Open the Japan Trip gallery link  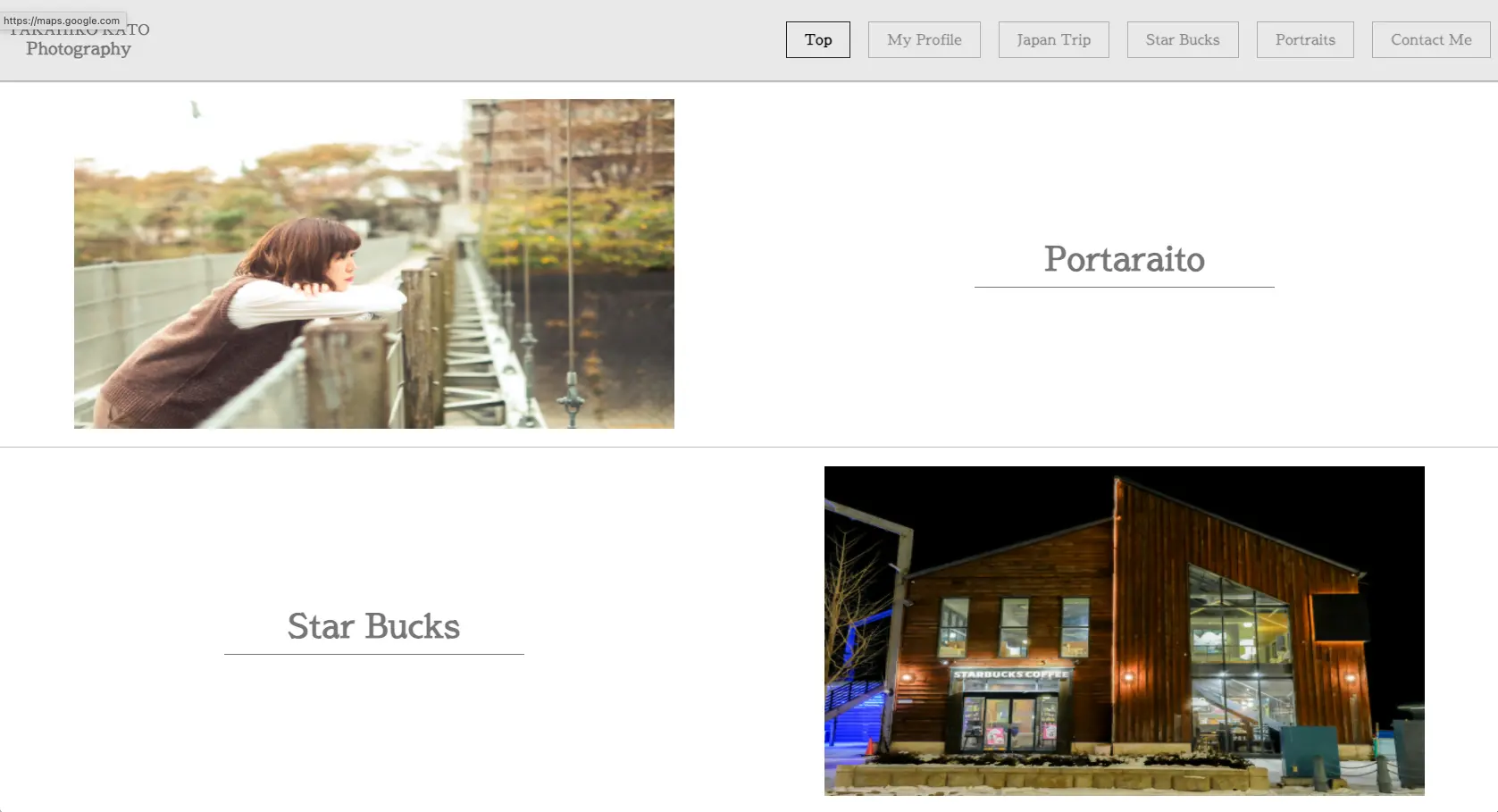[1053, 39]
